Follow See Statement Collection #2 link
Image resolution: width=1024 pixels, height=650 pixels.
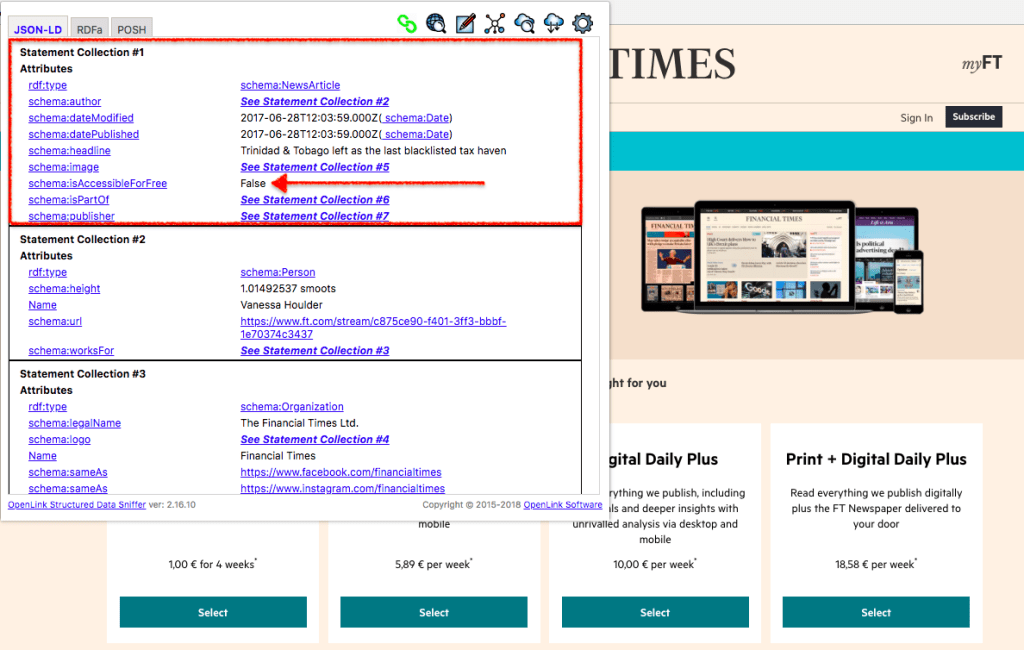click(315, 101)
